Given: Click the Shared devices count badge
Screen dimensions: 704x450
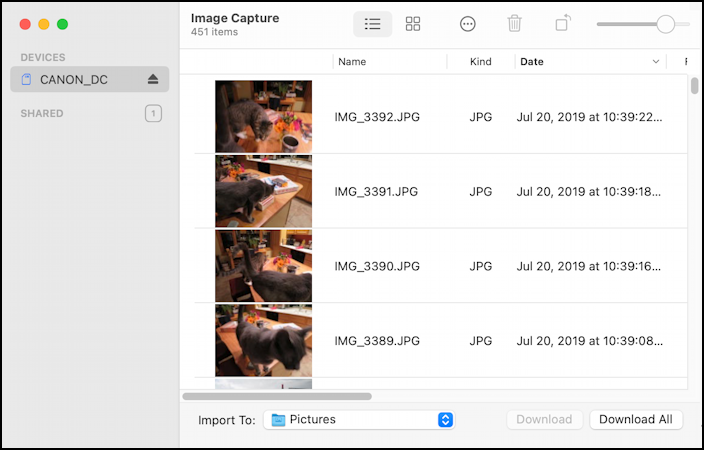Looking at the screenshot, I should click(x=153, y=114).
